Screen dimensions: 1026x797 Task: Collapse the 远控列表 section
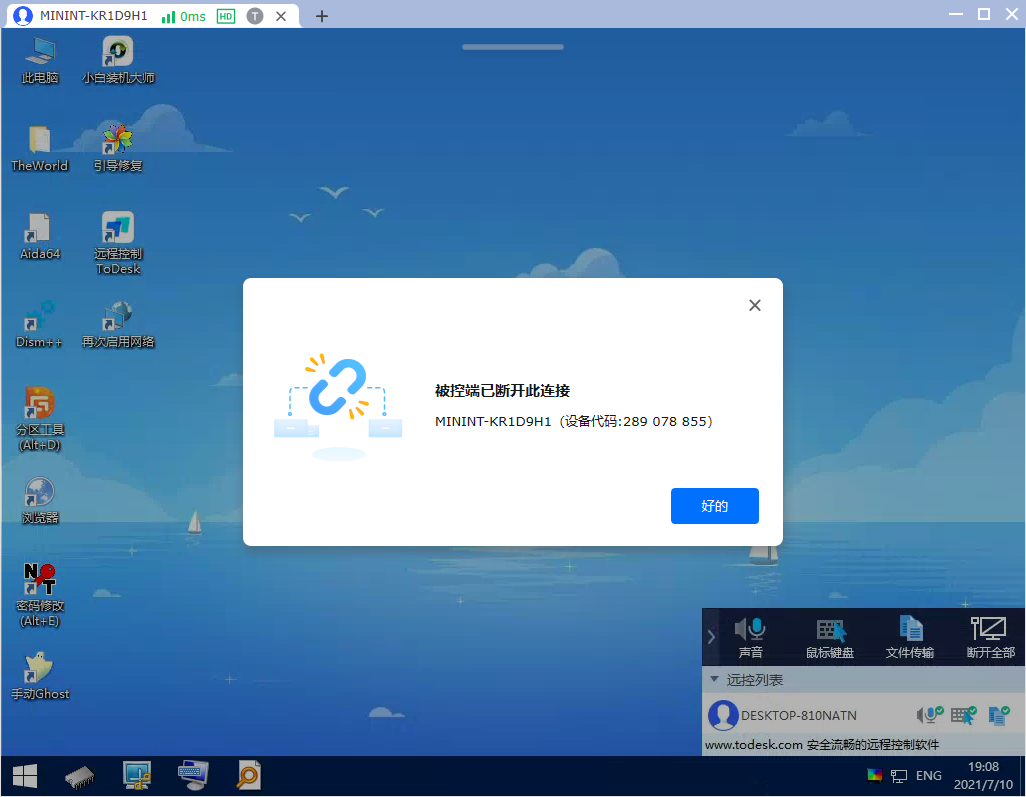click(714, 680)
